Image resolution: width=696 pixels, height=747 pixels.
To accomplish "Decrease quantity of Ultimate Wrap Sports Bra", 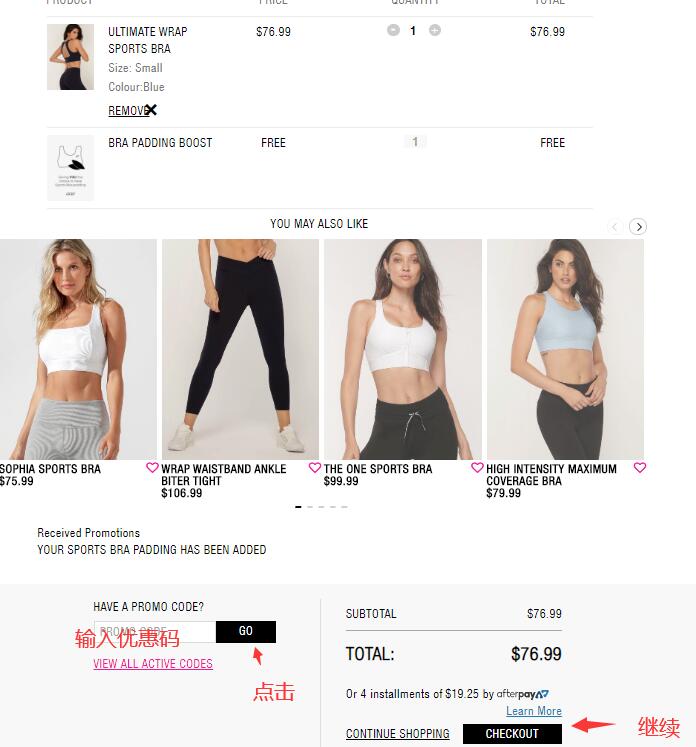I will [x=393, y=30].
